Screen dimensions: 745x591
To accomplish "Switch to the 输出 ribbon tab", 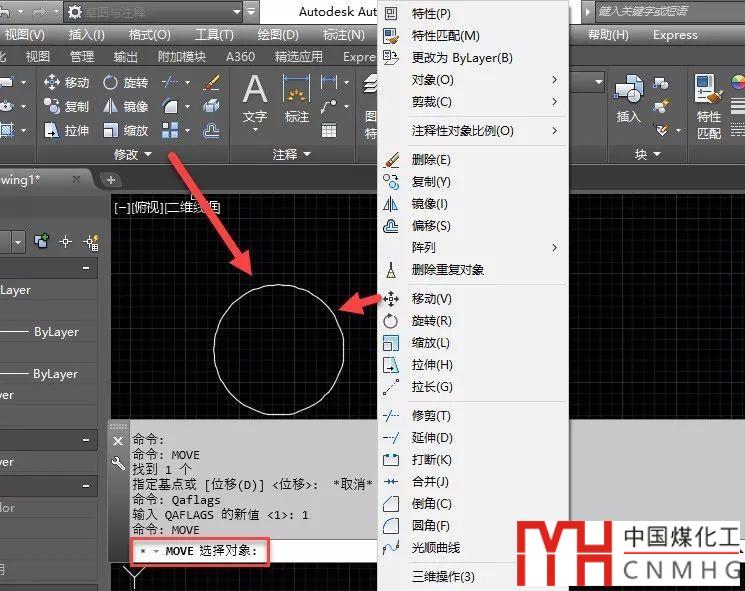I will [126, 57].
